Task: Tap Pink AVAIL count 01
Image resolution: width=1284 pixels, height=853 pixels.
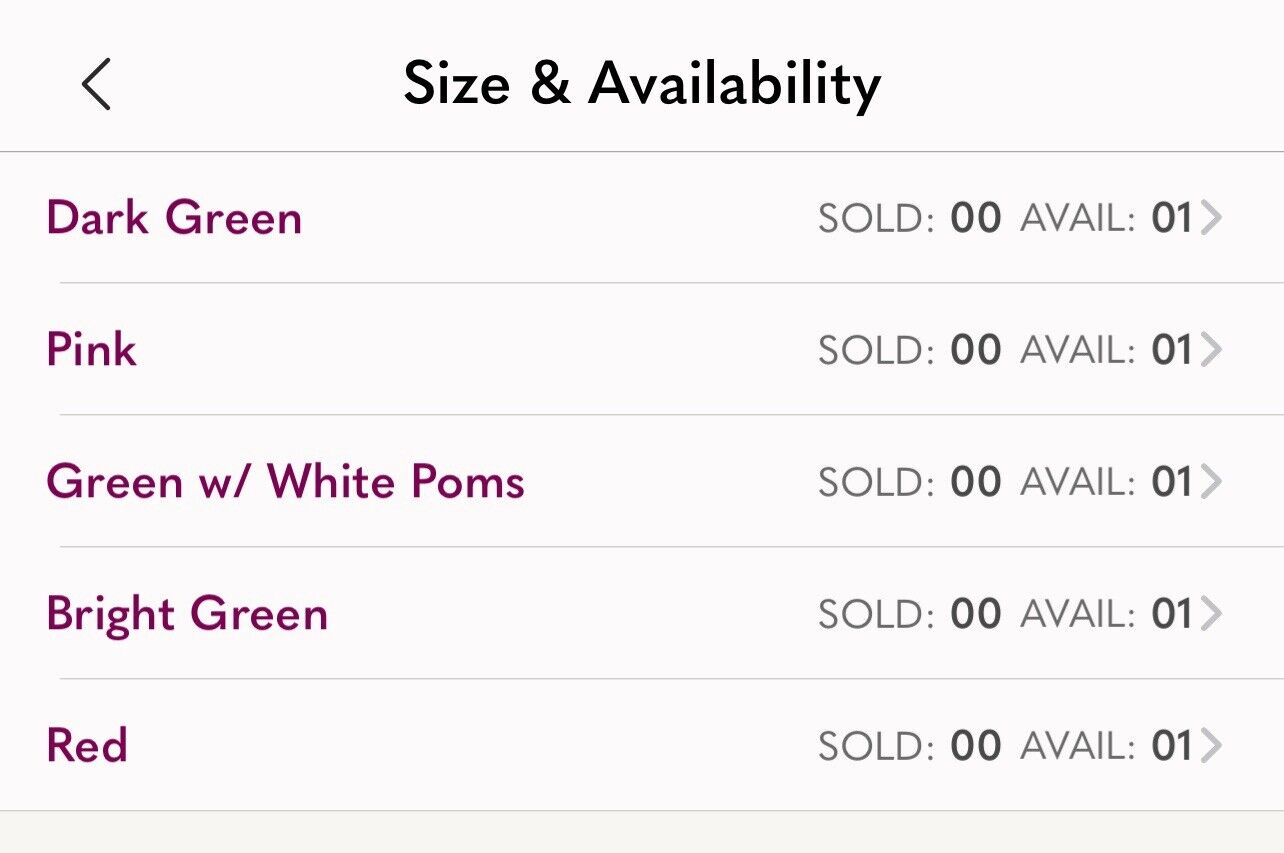Action: pos(1172,350)
